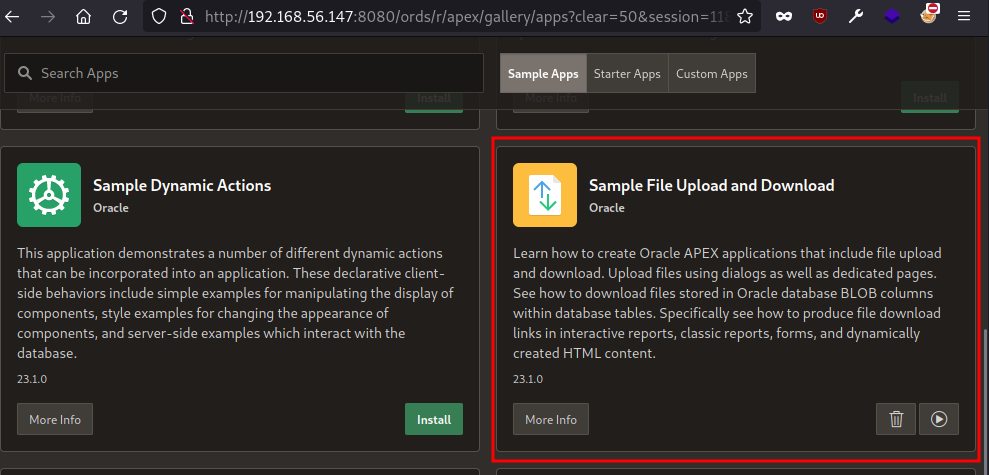Click the magnifier icon in Search Apps

click(25, 73)
